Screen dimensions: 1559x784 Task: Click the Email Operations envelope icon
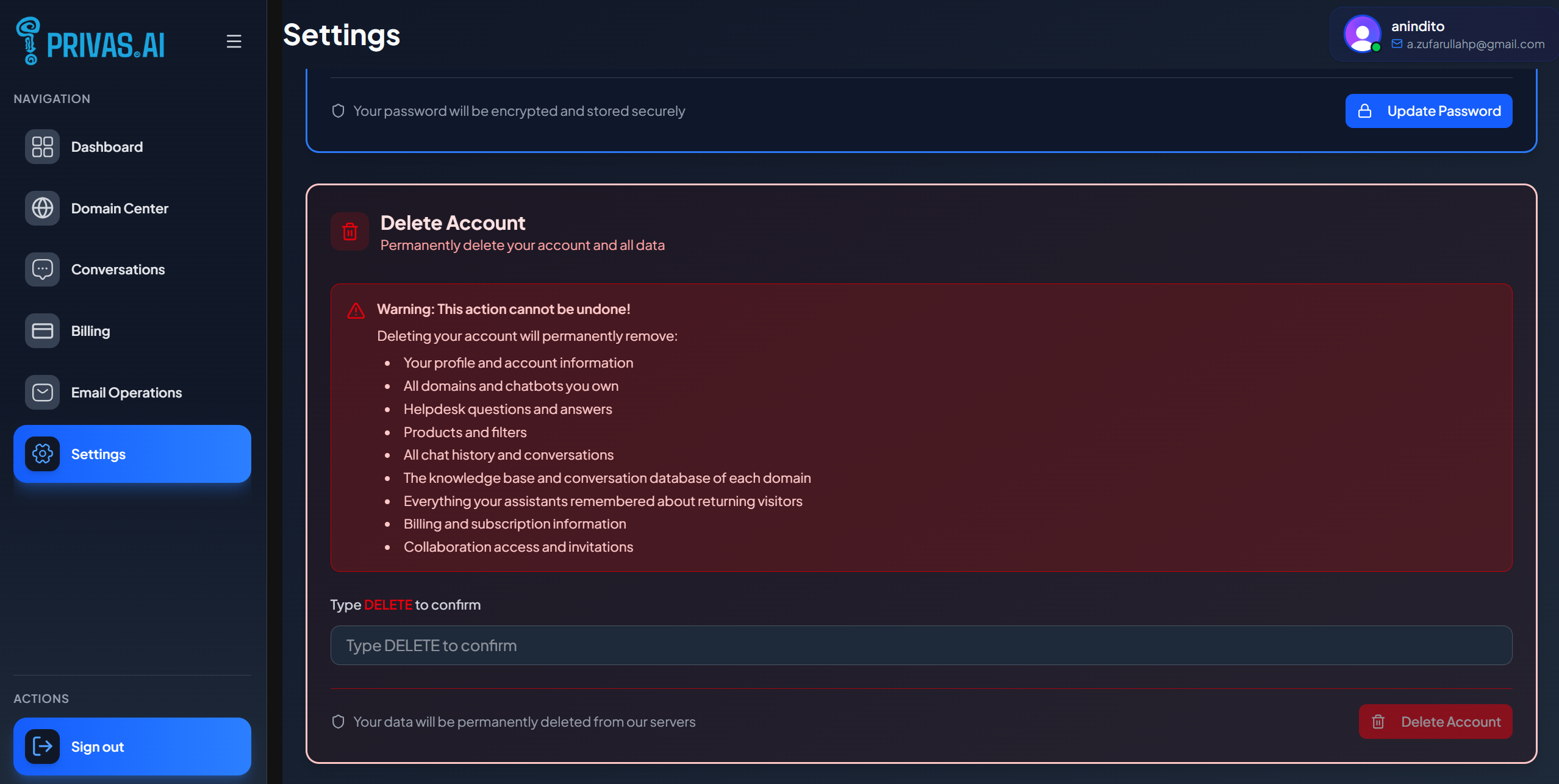tap(42, 392)
